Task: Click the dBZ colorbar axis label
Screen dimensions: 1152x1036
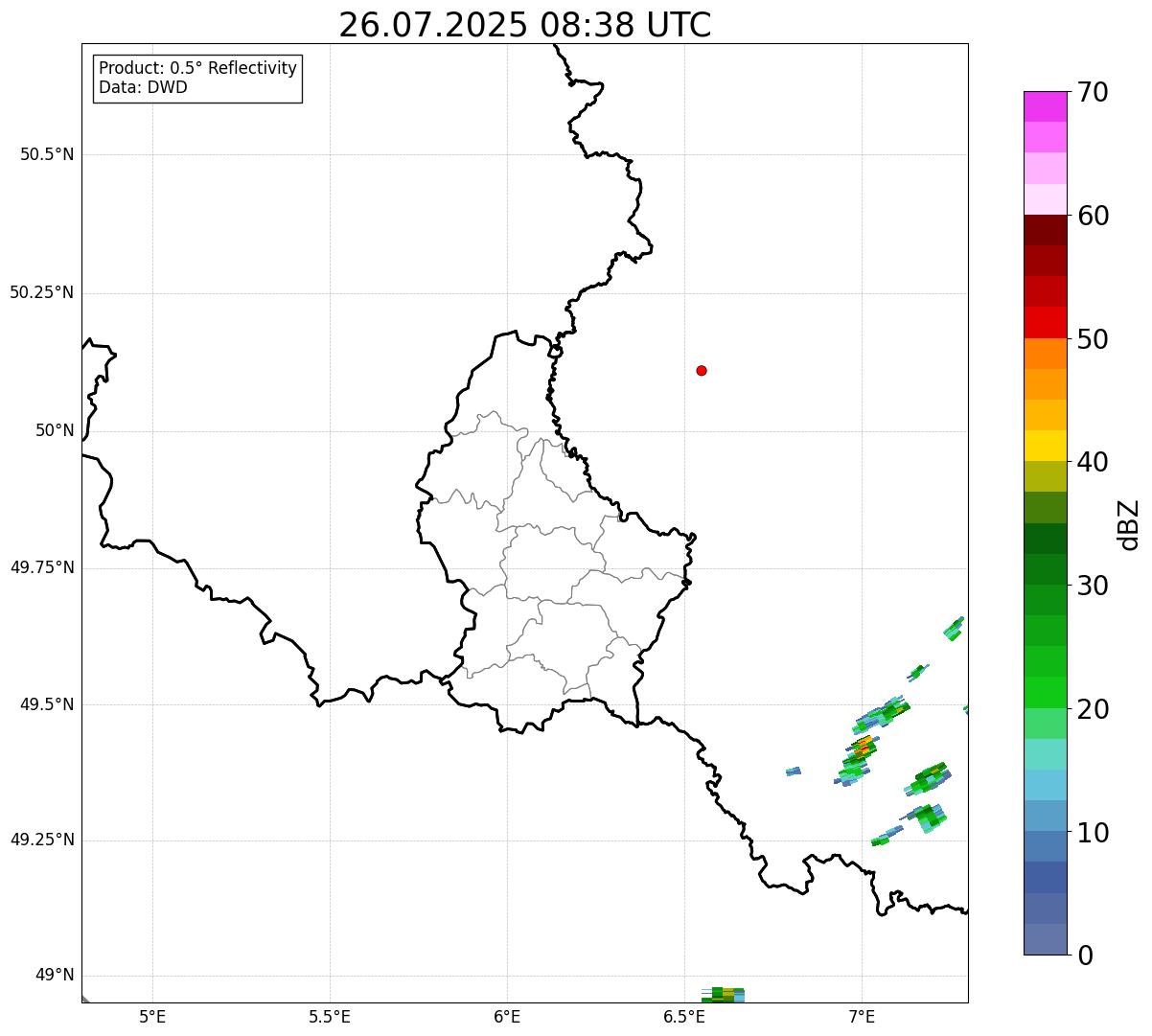Action: pos(1129,524)
